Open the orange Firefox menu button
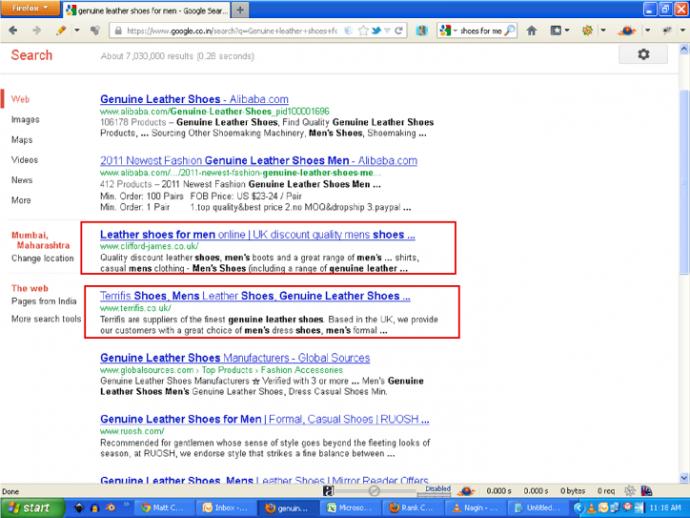Screen dimensions: 690x518 (x=30, y=8)
